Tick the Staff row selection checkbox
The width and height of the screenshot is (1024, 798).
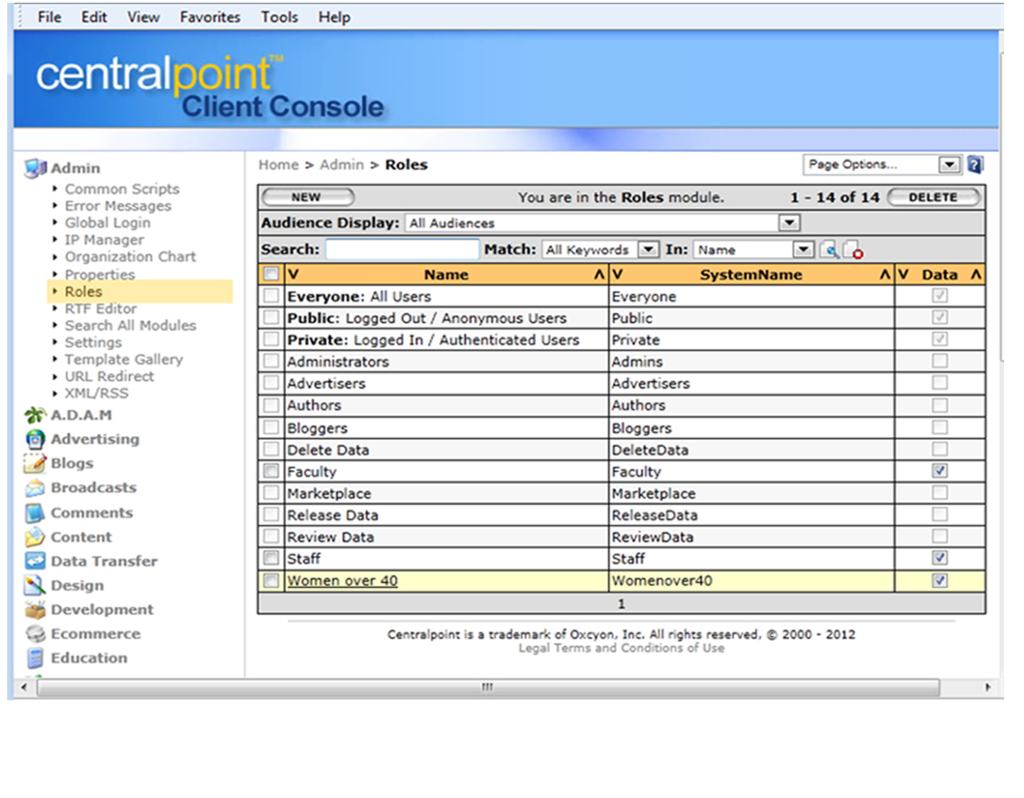(271, 558)
